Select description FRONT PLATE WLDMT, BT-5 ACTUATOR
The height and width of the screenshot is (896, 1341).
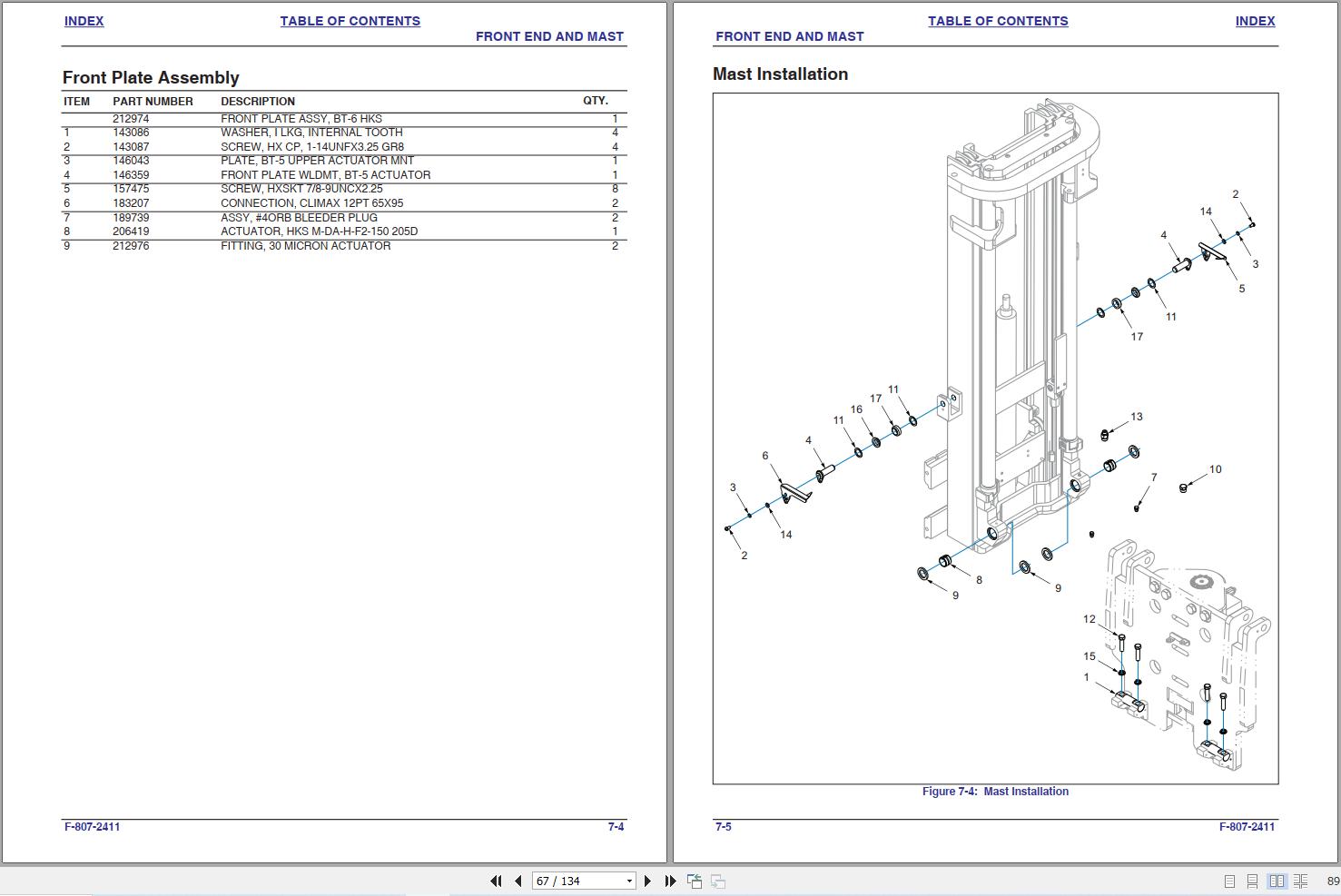(x=326, y=175)
